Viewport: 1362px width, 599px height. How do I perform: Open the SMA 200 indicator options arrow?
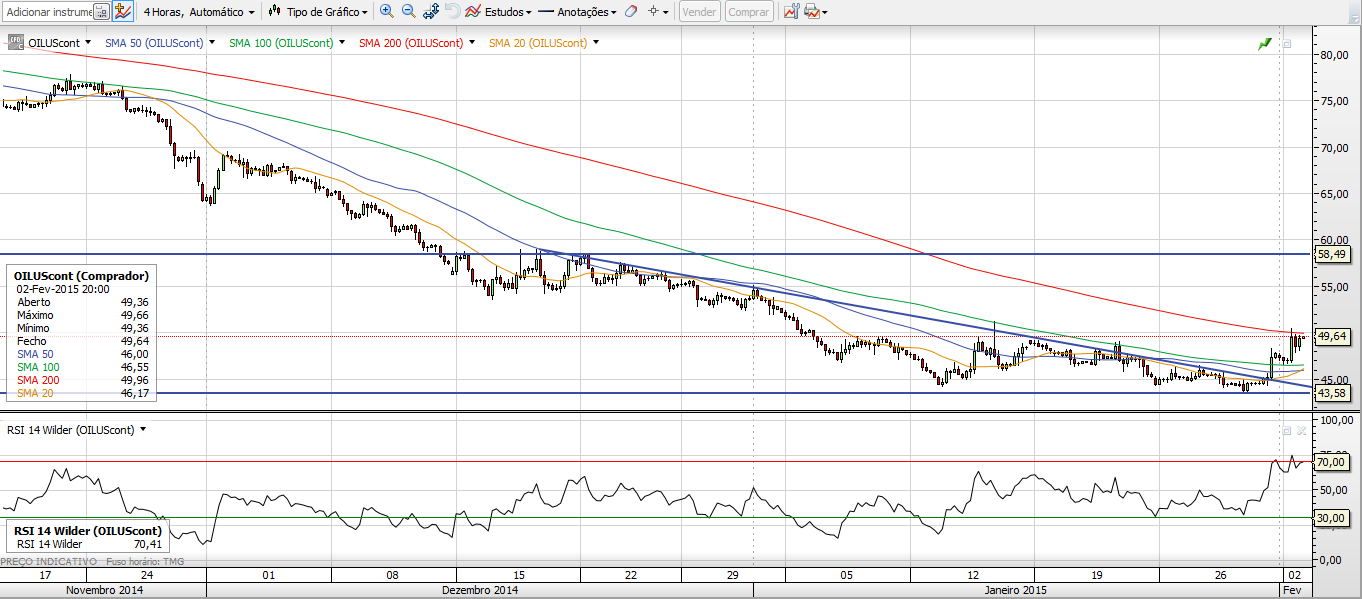[x=473, y=43]
